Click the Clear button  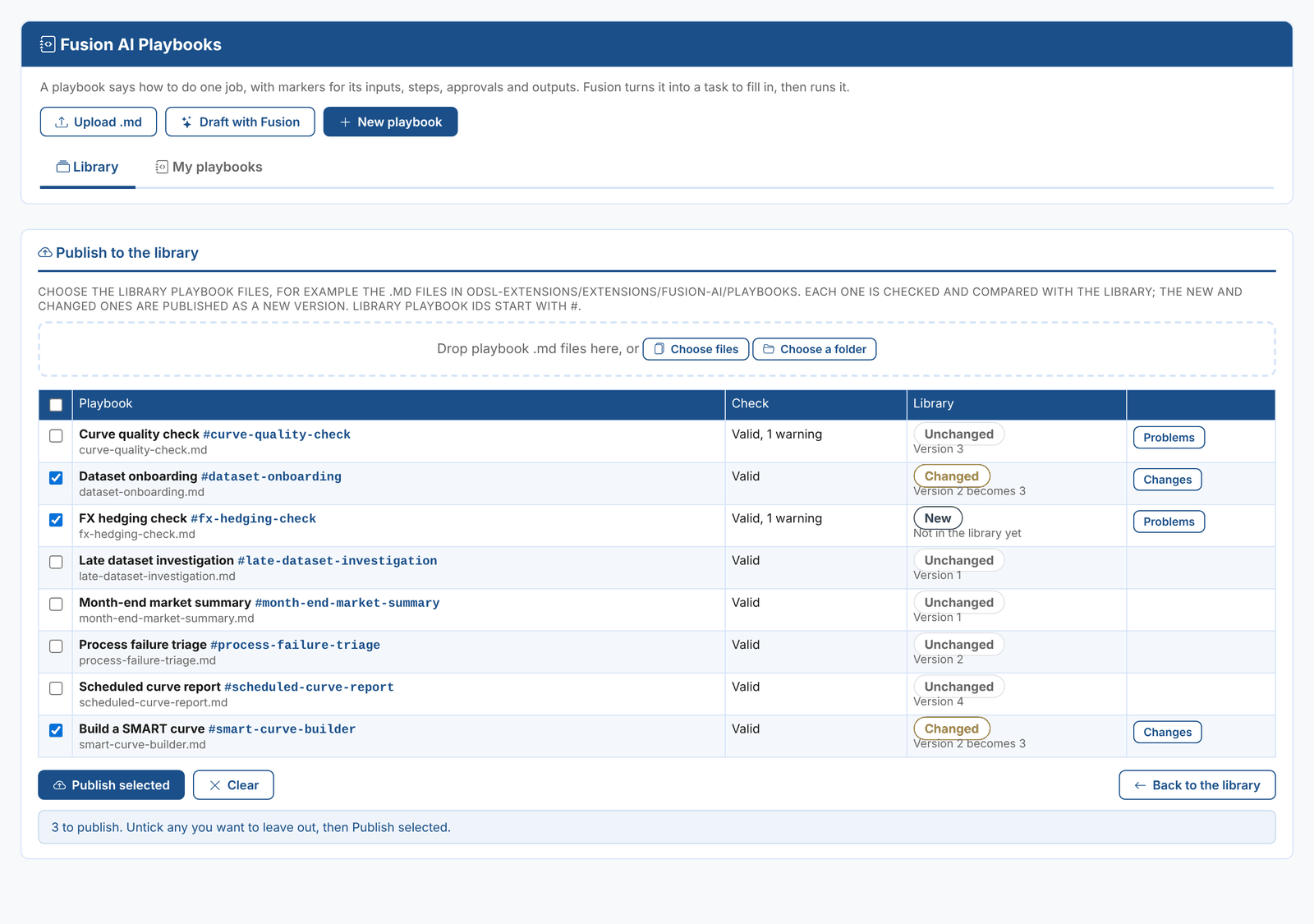pyautogui.click(x=233, y=785)
